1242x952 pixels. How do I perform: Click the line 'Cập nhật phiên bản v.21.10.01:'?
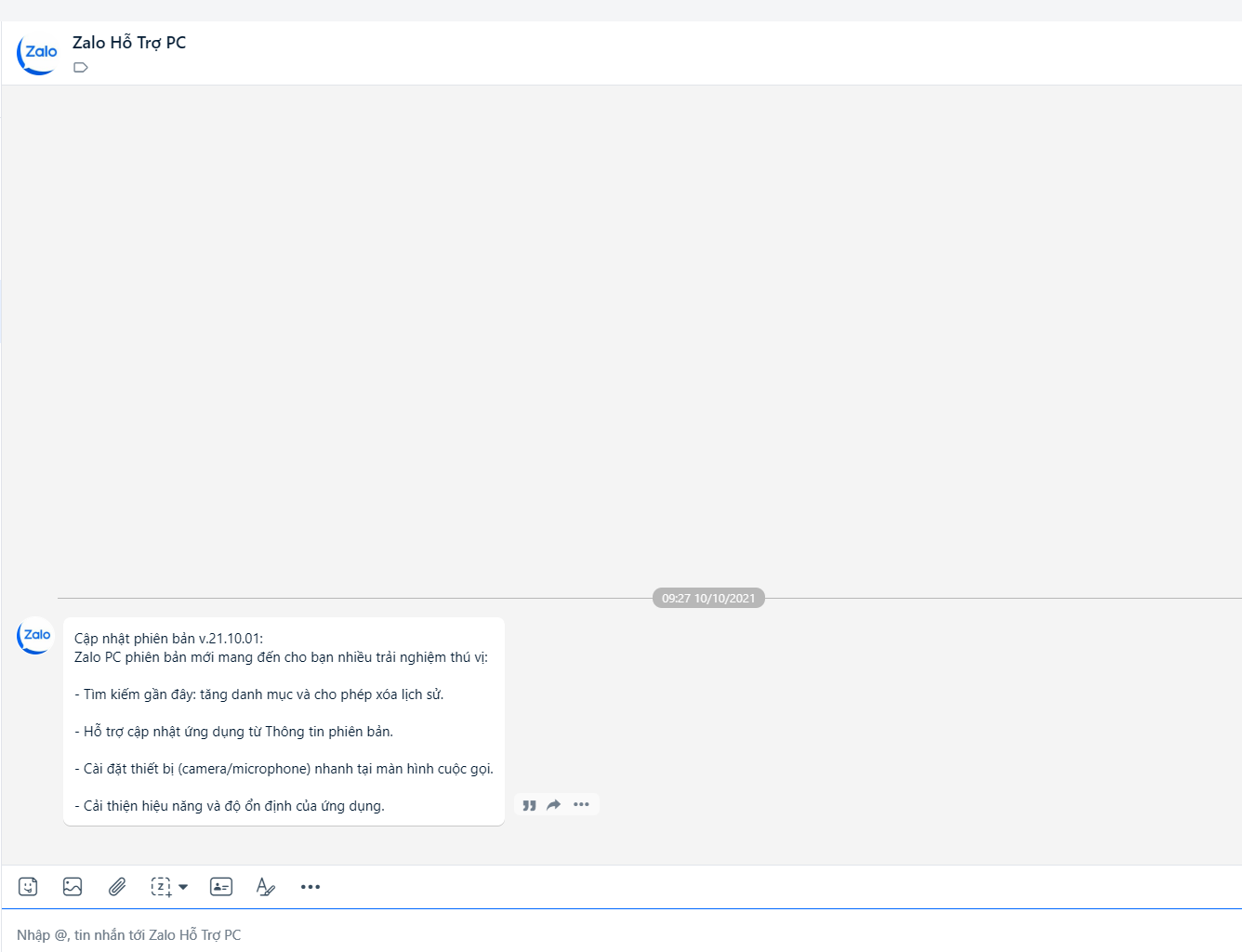(169, 639)
